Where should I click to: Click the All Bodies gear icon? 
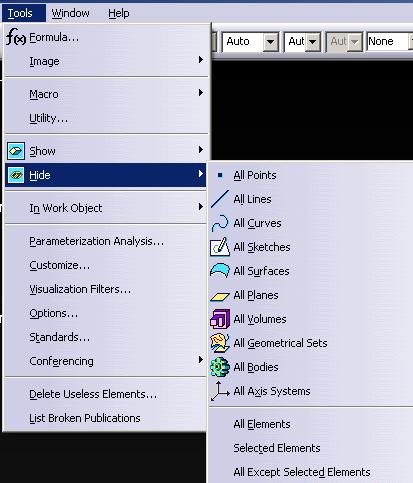(x=220, y=367)
